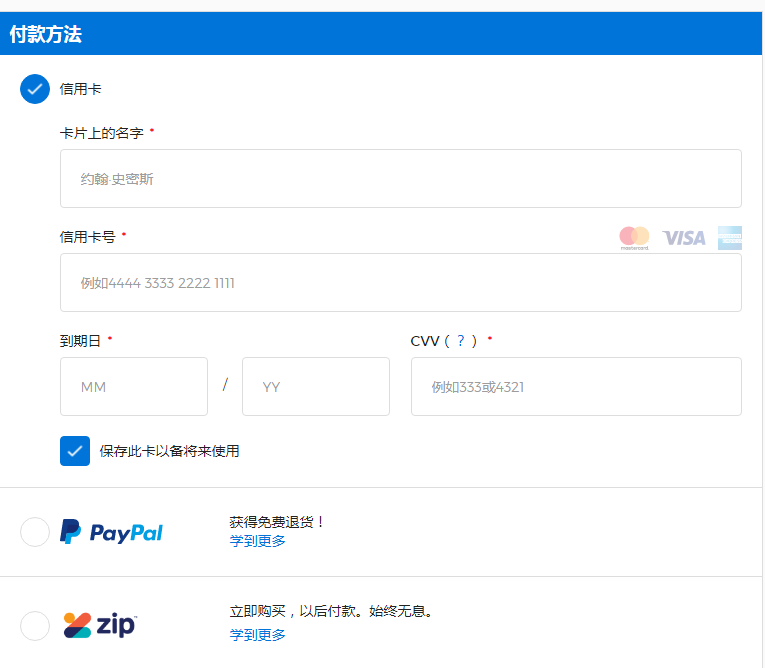
Task: Open the 学到更多 link under PayPal
Action: tap(257, 541)
